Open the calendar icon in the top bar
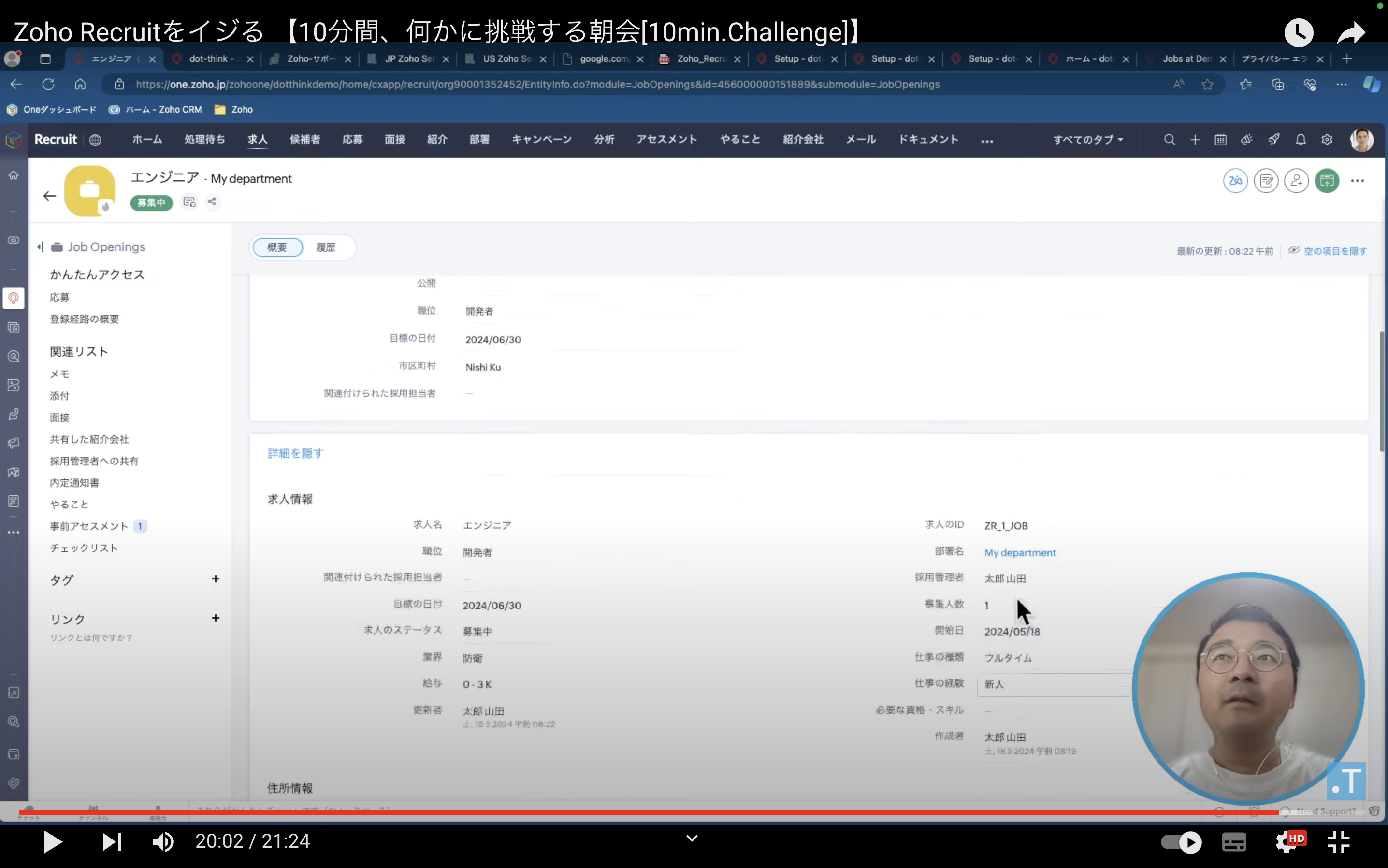 tap(1220, 139)
